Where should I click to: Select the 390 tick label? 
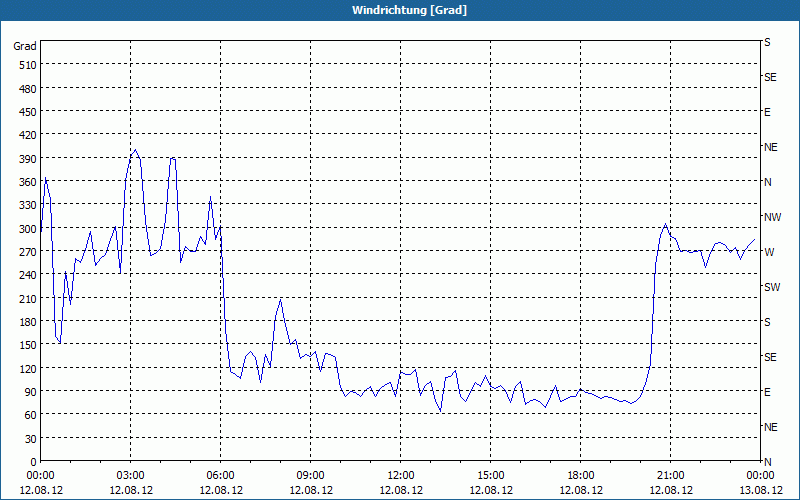pyautogui.click(x=28, y=159)
